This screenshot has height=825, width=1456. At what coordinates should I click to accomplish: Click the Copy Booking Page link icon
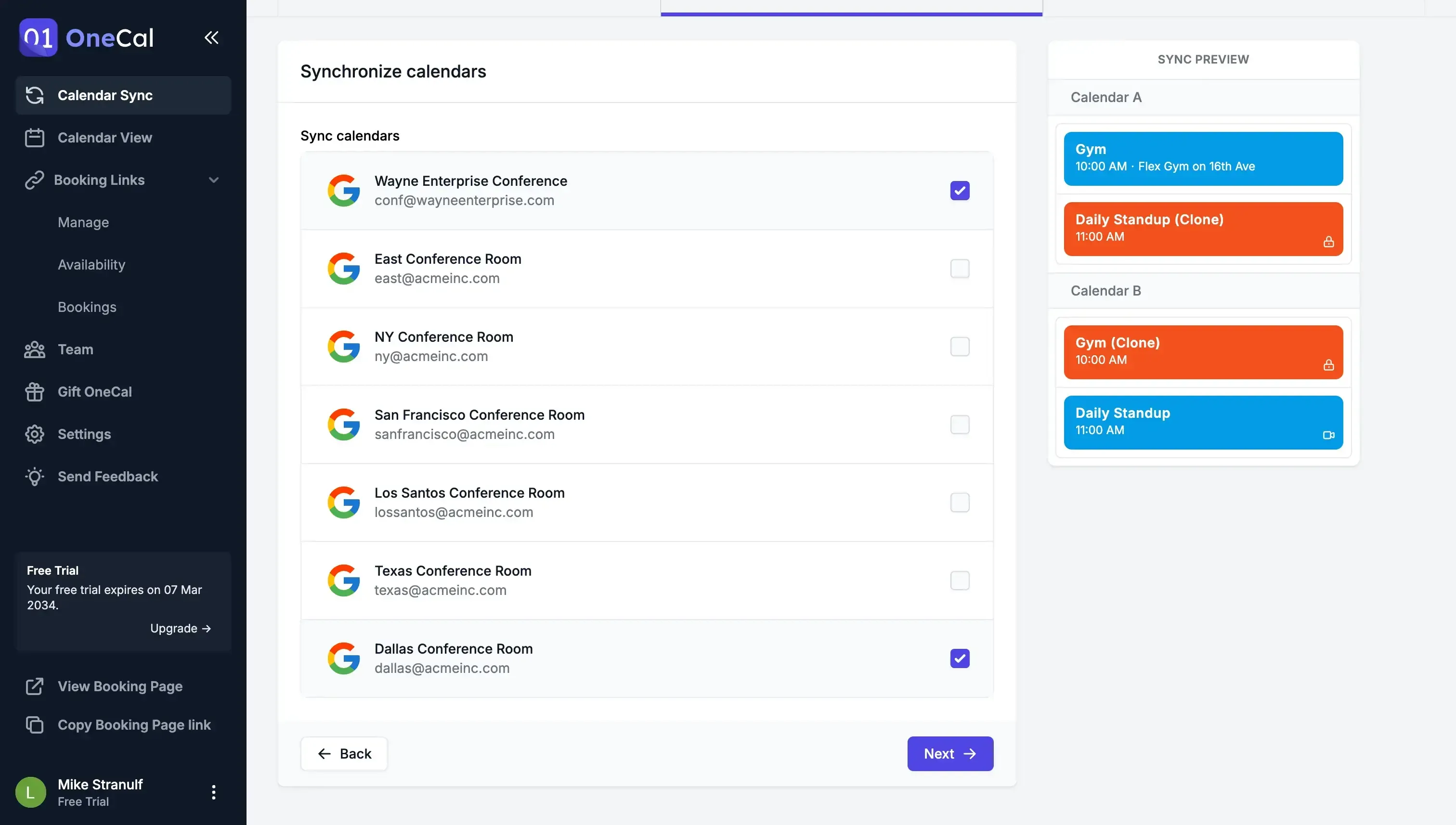(35, 725)
